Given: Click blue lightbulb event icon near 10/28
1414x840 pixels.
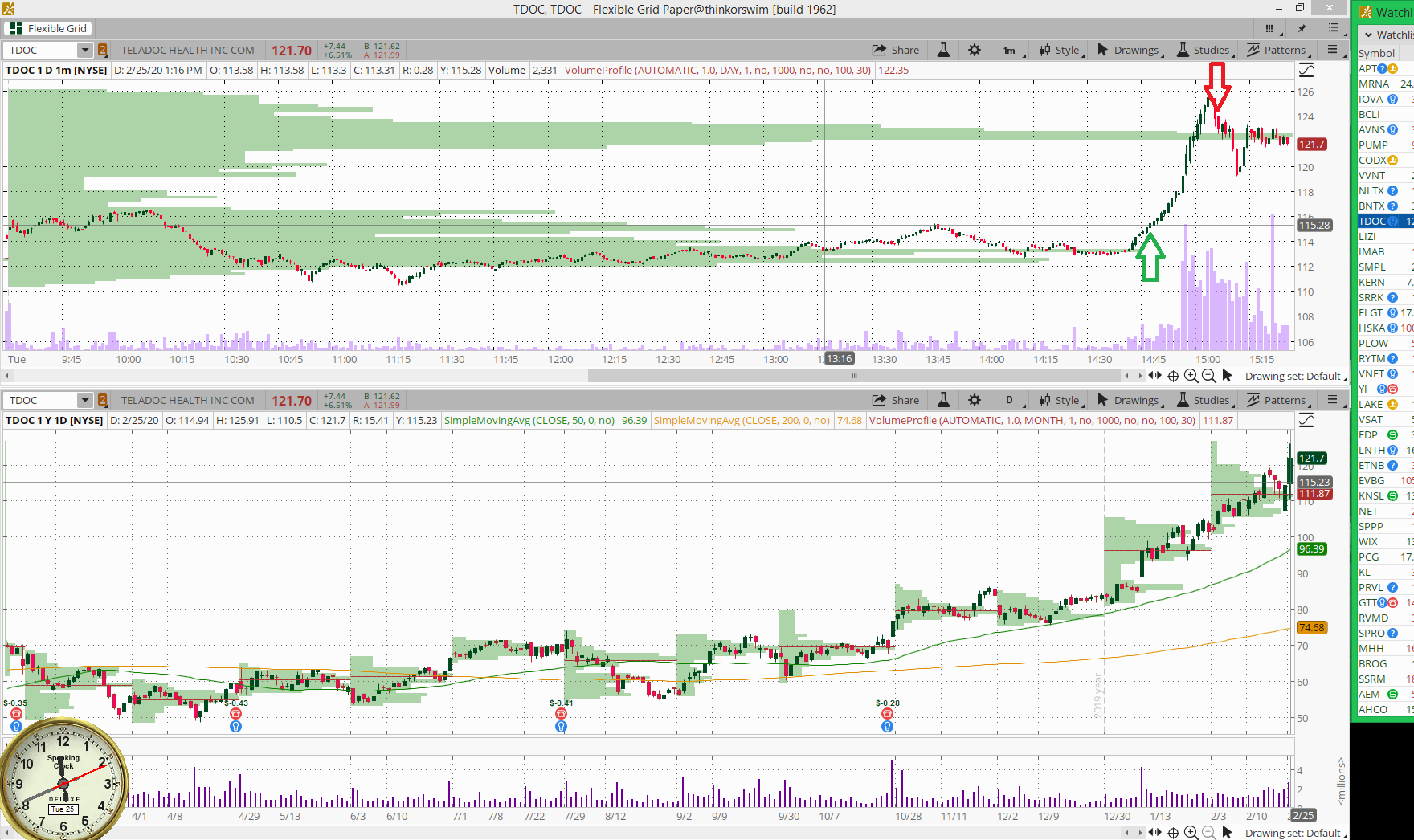Looking at the screenshot, I should (x=887, y=726).
